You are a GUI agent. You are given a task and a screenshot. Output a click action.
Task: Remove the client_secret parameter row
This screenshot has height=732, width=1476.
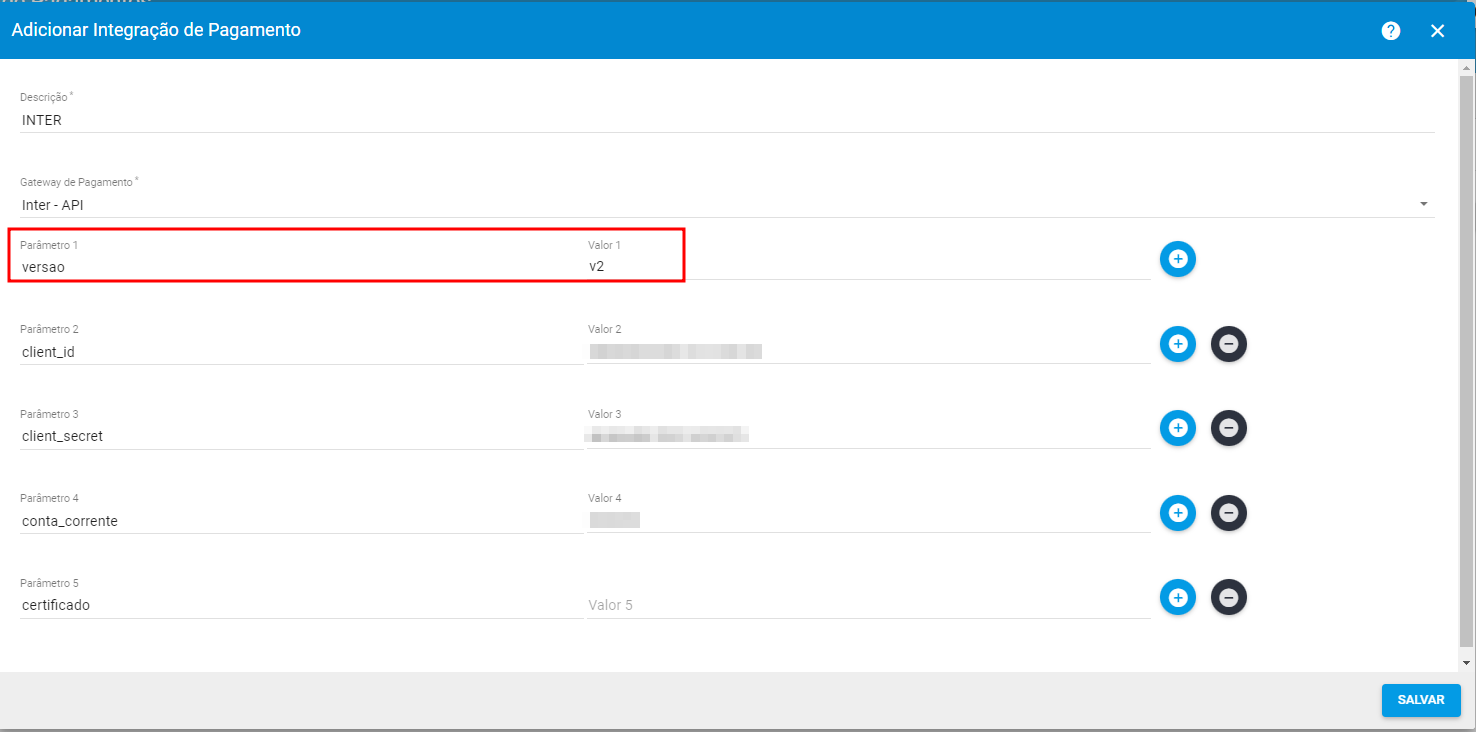tap(1229, 428)
